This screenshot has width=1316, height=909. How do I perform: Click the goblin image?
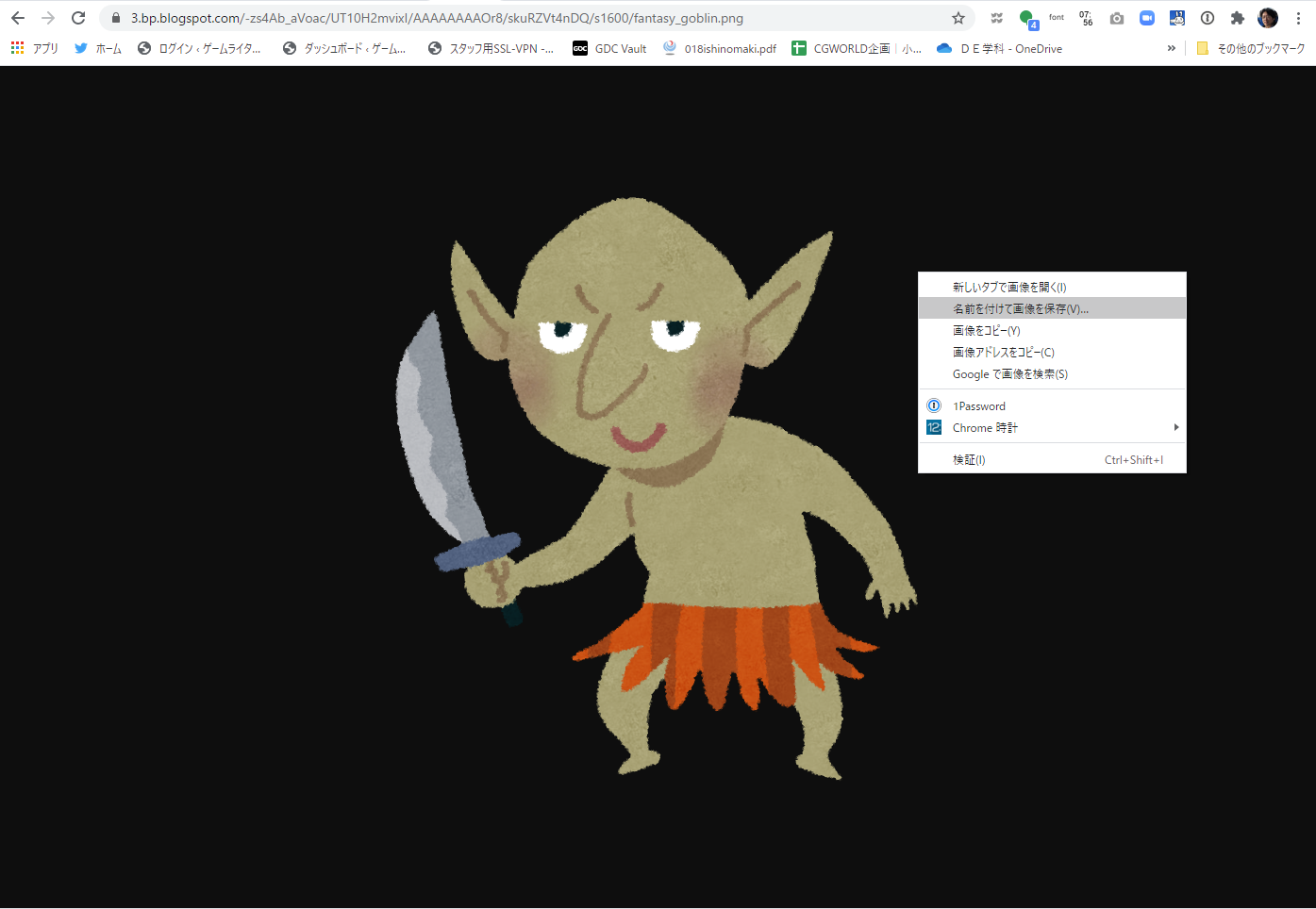pyautogui.click(x=656, y=488)
